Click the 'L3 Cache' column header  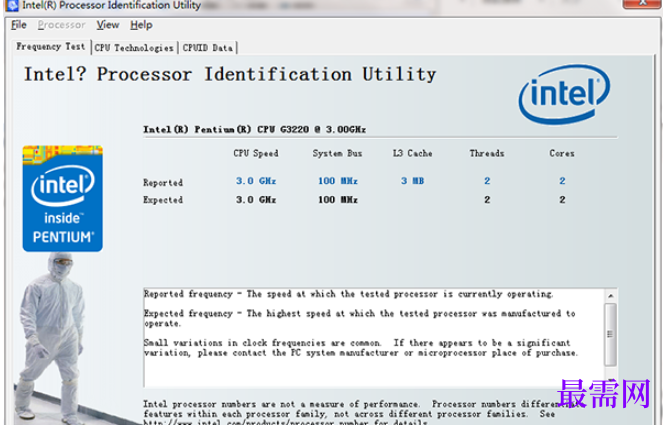(x=413, y=153)
